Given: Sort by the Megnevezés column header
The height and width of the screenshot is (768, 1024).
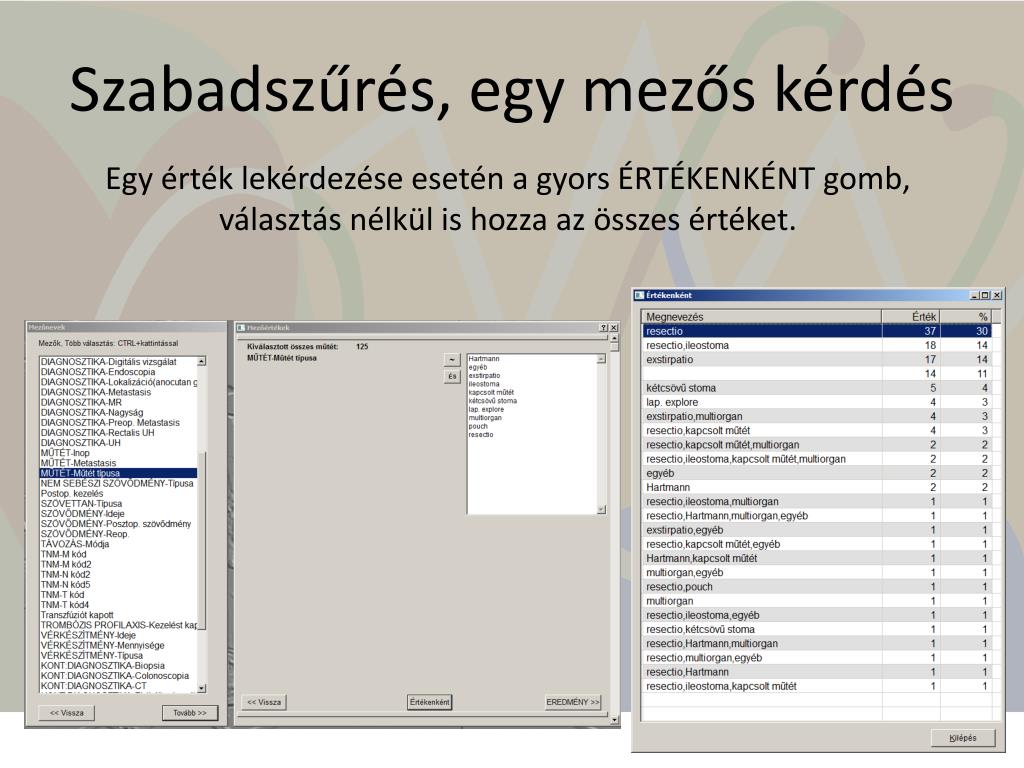Looking at the screenshot, I should point(761,317).
